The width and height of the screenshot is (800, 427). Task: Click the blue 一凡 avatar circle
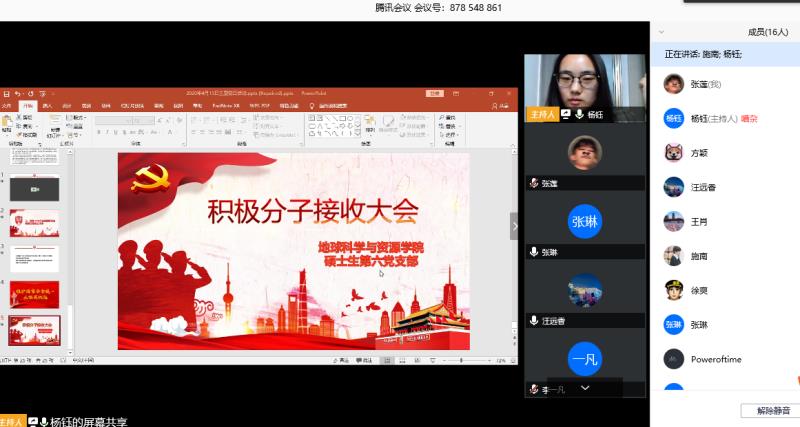coord(585,358)
